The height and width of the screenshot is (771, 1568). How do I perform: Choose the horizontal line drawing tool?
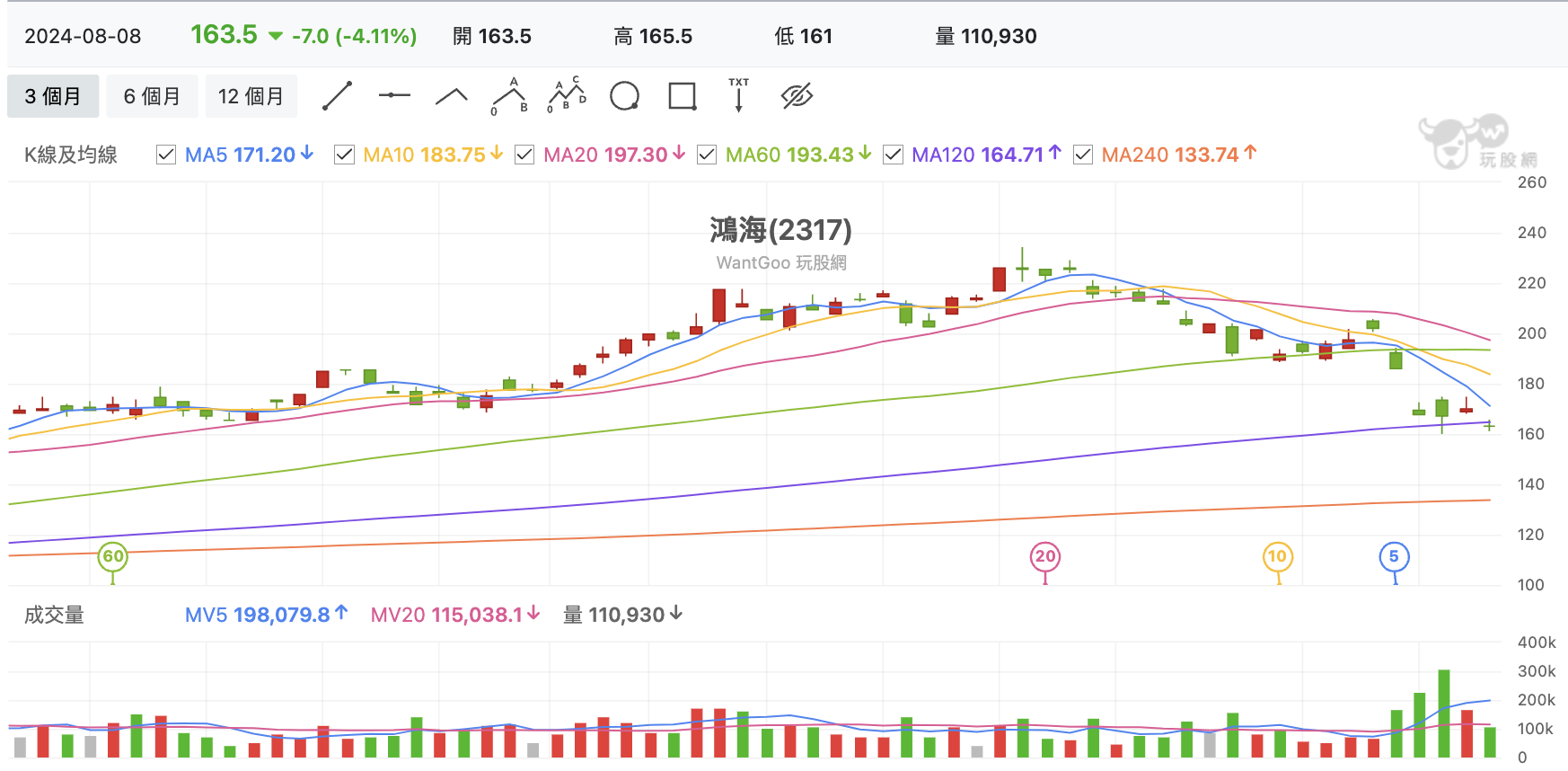tap(394, 95)
